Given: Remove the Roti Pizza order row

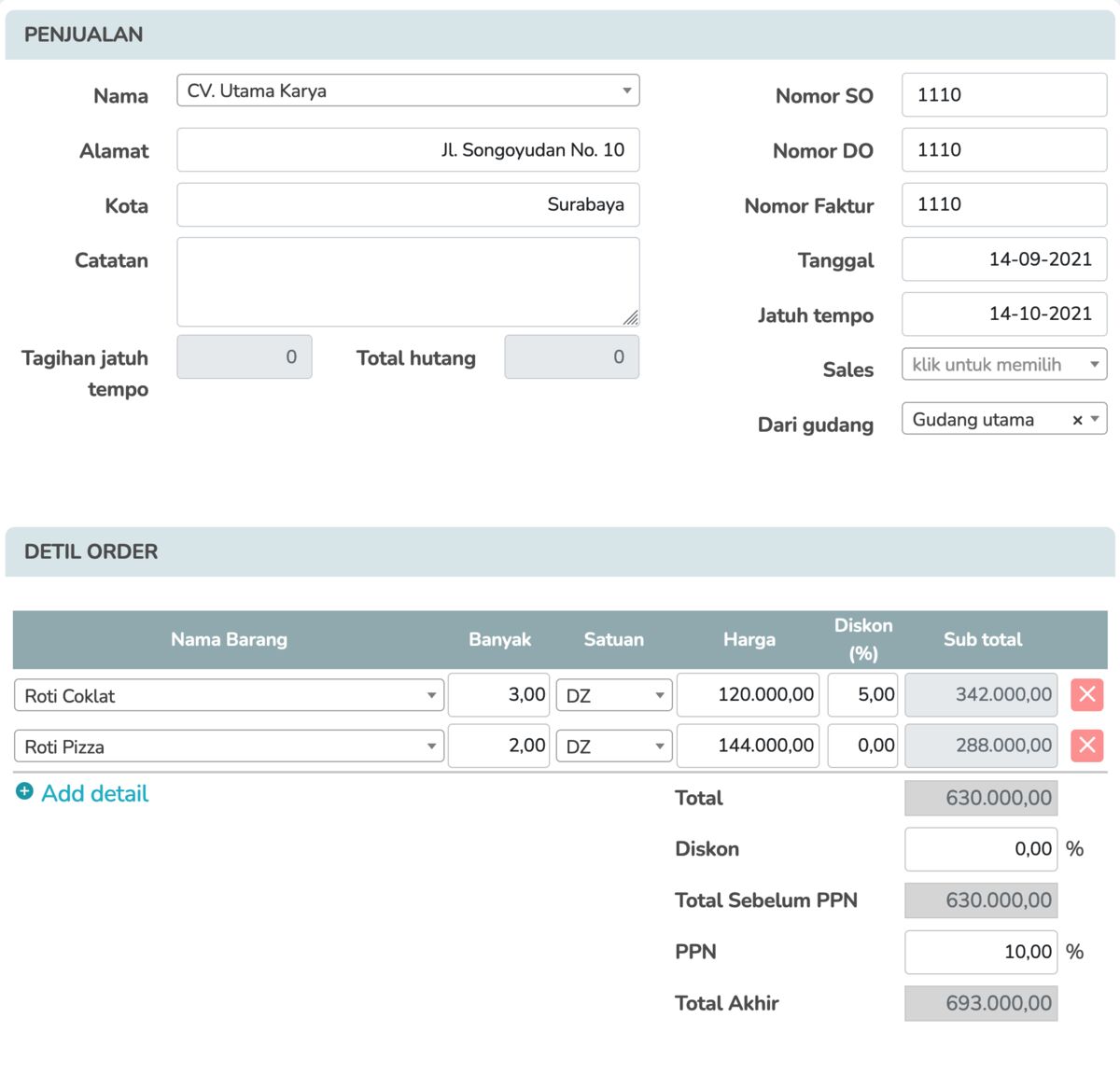Looking at the screenshot, I should (1086, 746).
